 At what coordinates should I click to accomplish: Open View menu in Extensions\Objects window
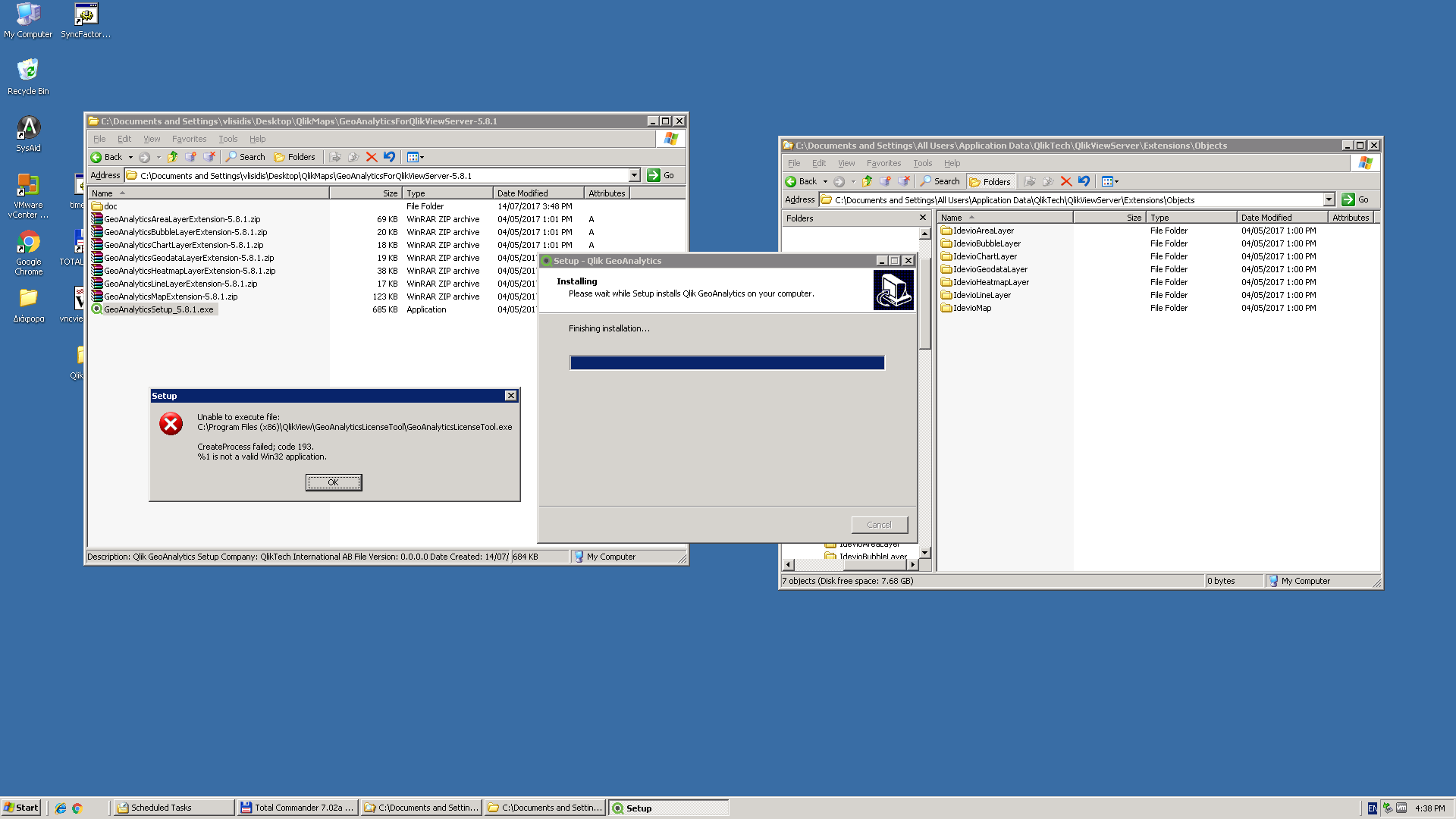[846, 163]
